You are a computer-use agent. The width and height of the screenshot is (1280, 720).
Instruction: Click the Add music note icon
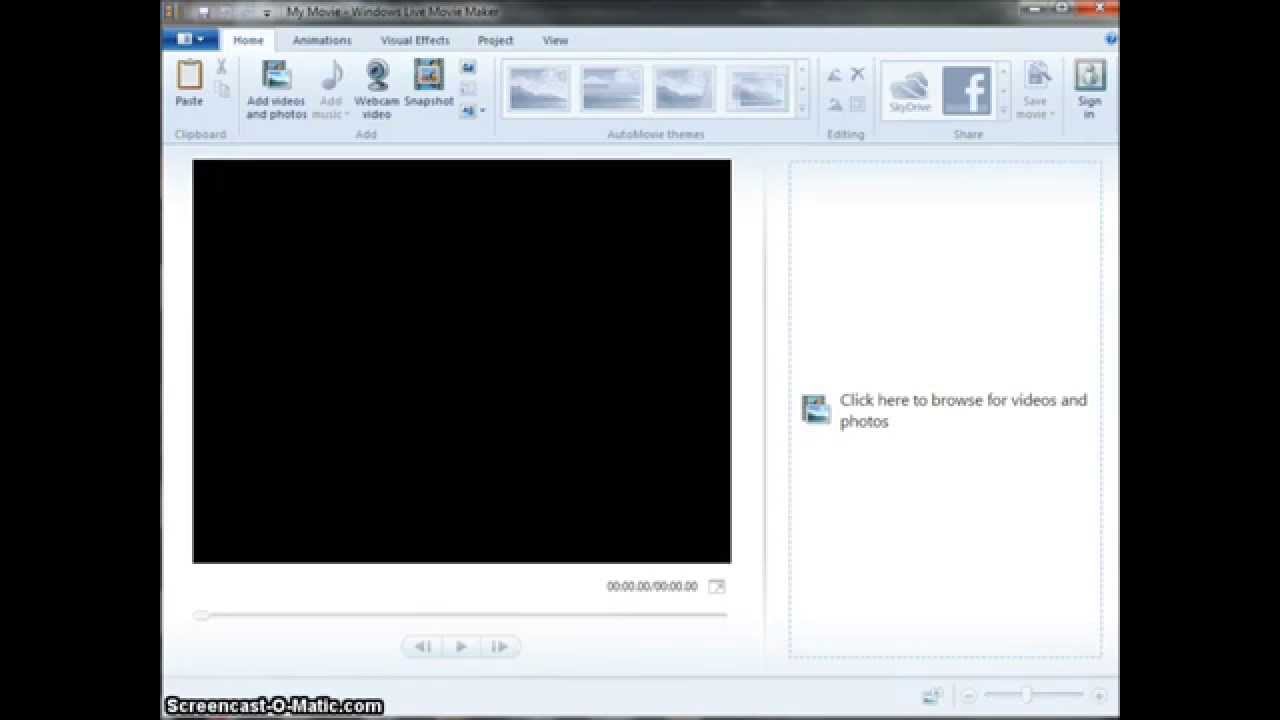pyautogui.click(x=331, y=75)
